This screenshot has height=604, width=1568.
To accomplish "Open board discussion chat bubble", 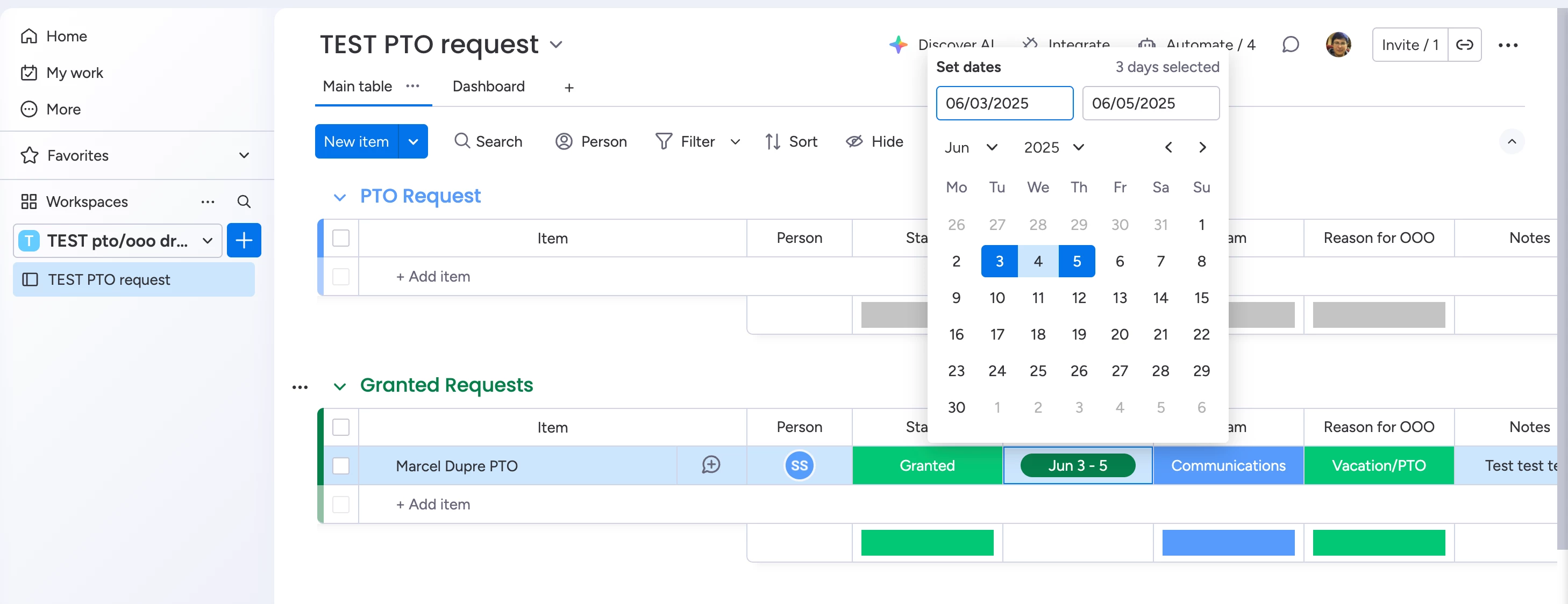I will point(1290,45).
